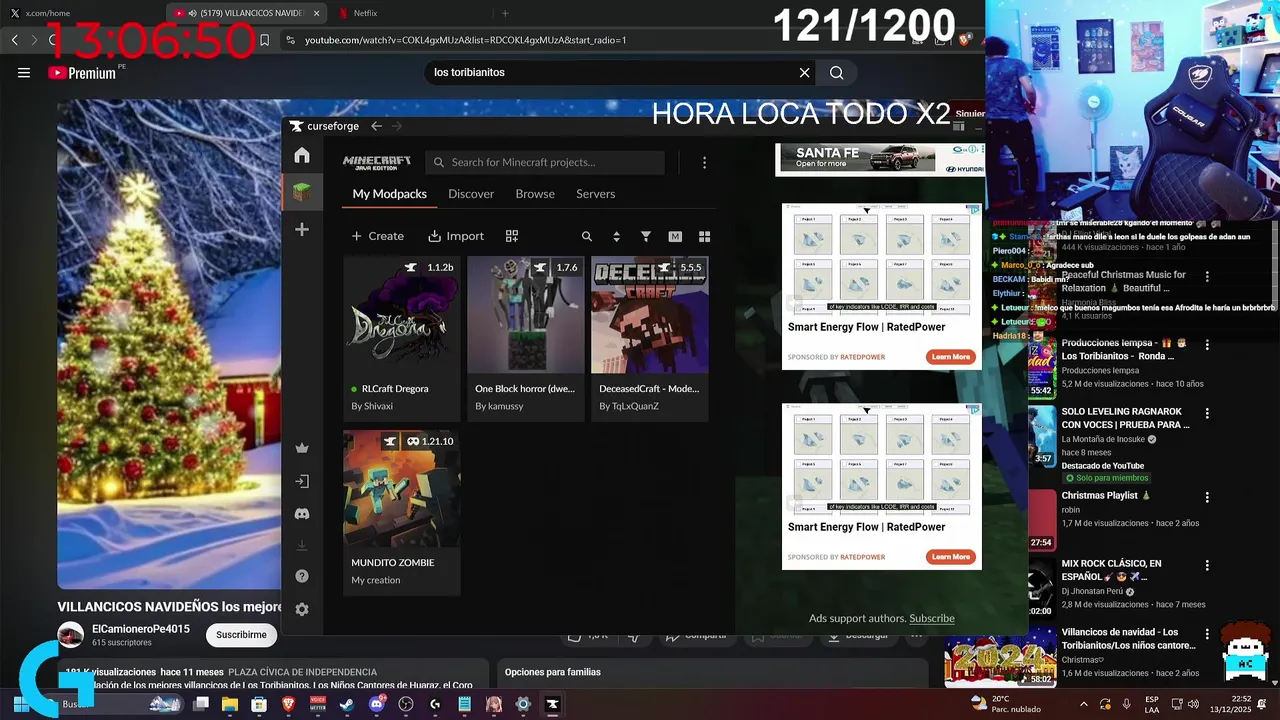Click the Suscribirme button on YouTube
This screenshot has height=720, width=1280.
point(242,634)
